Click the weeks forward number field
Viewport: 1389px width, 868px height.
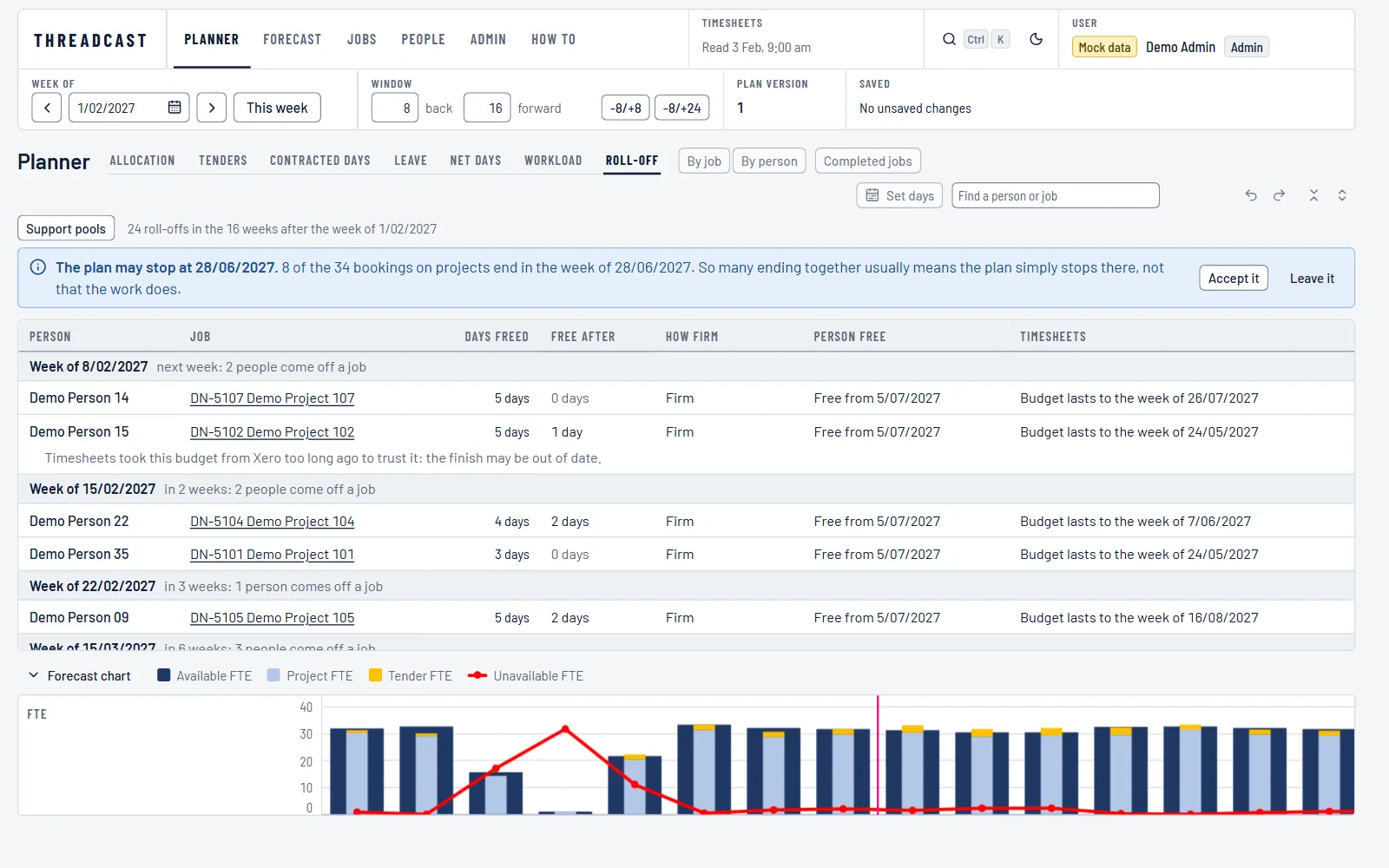click(487, 108)
